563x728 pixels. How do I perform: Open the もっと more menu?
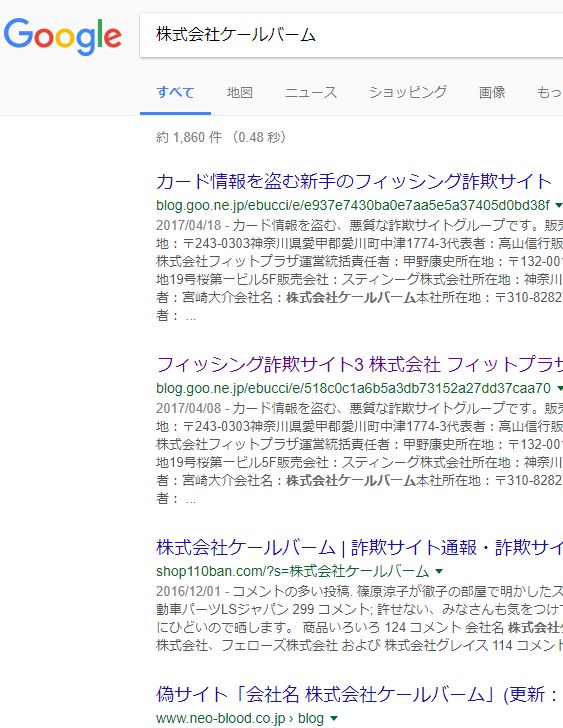pos(550,92)
